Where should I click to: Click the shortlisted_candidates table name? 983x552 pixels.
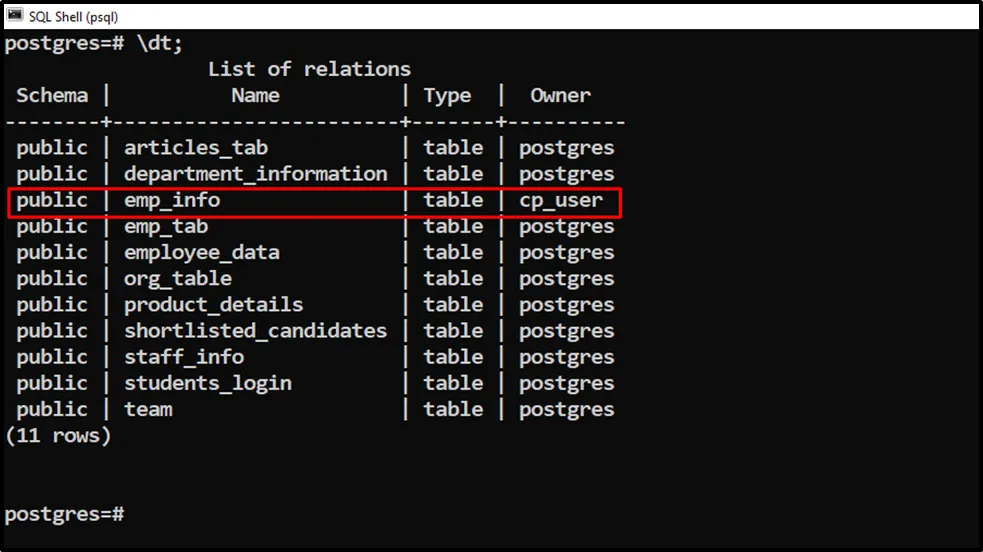click(x=255, y=331)
